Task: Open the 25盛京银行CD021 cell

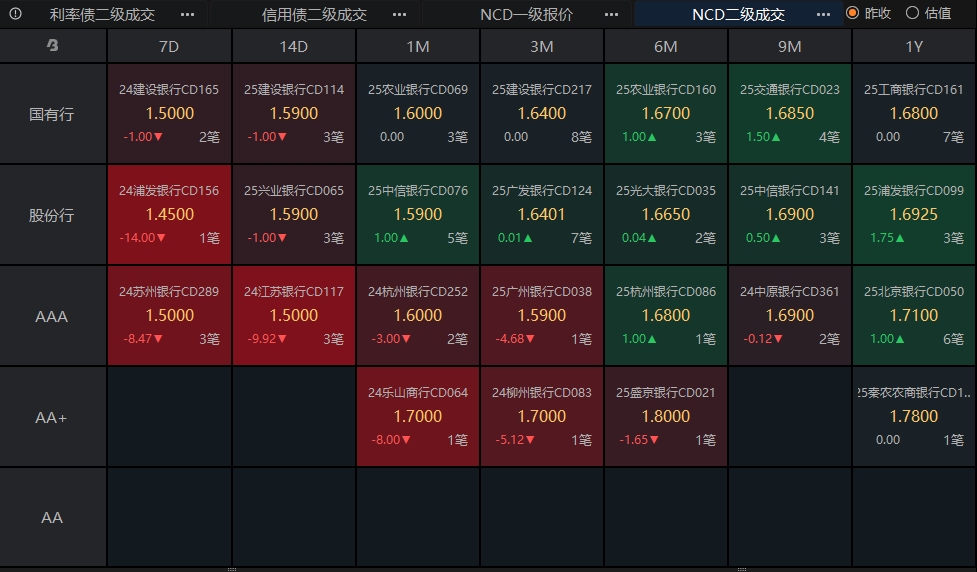Action: pyautogui.click(x=665, y=416)
